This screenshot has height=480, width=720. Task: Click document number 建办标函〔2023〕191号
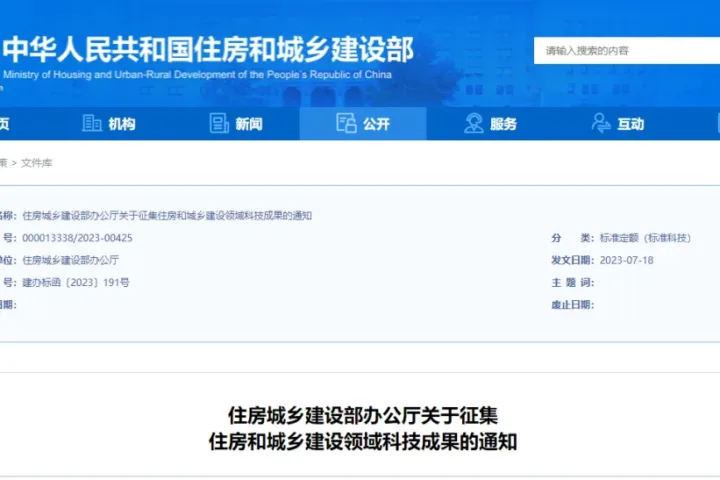(x=76, y=282)
